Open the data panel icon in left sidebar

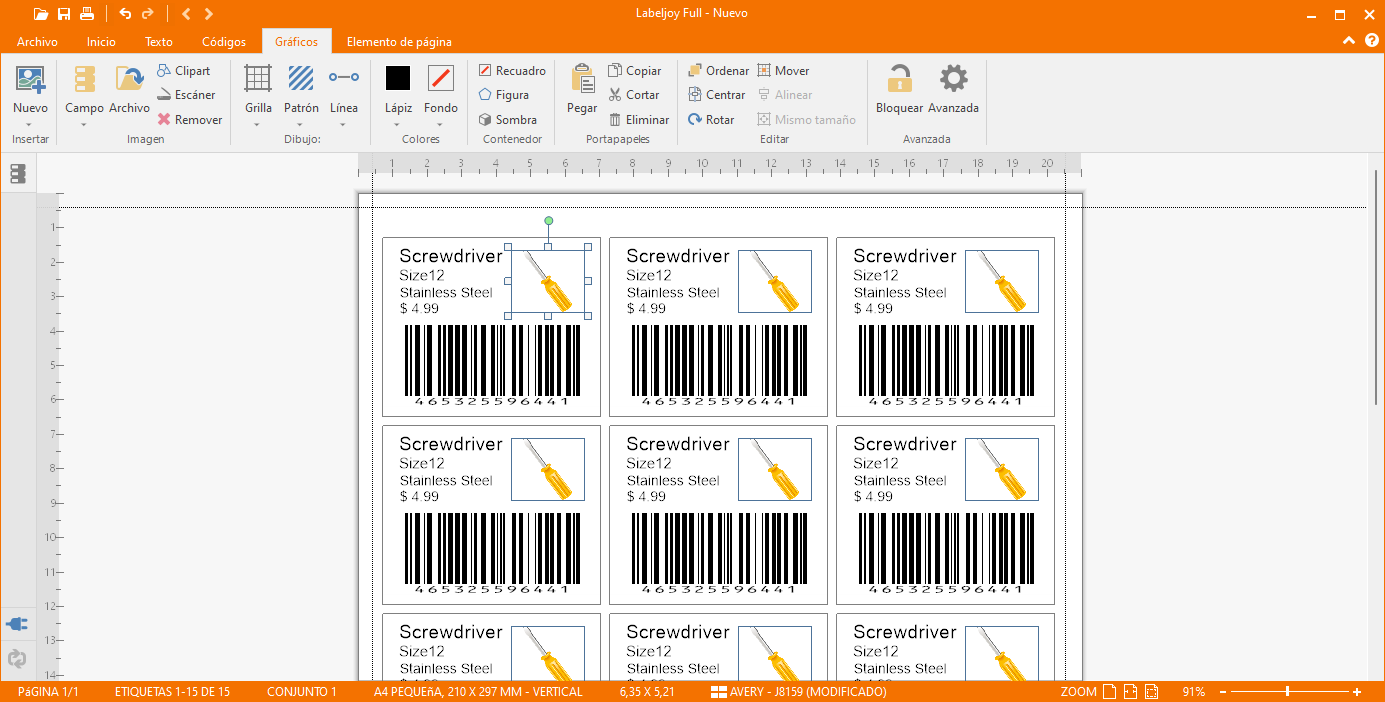(18, 174)
